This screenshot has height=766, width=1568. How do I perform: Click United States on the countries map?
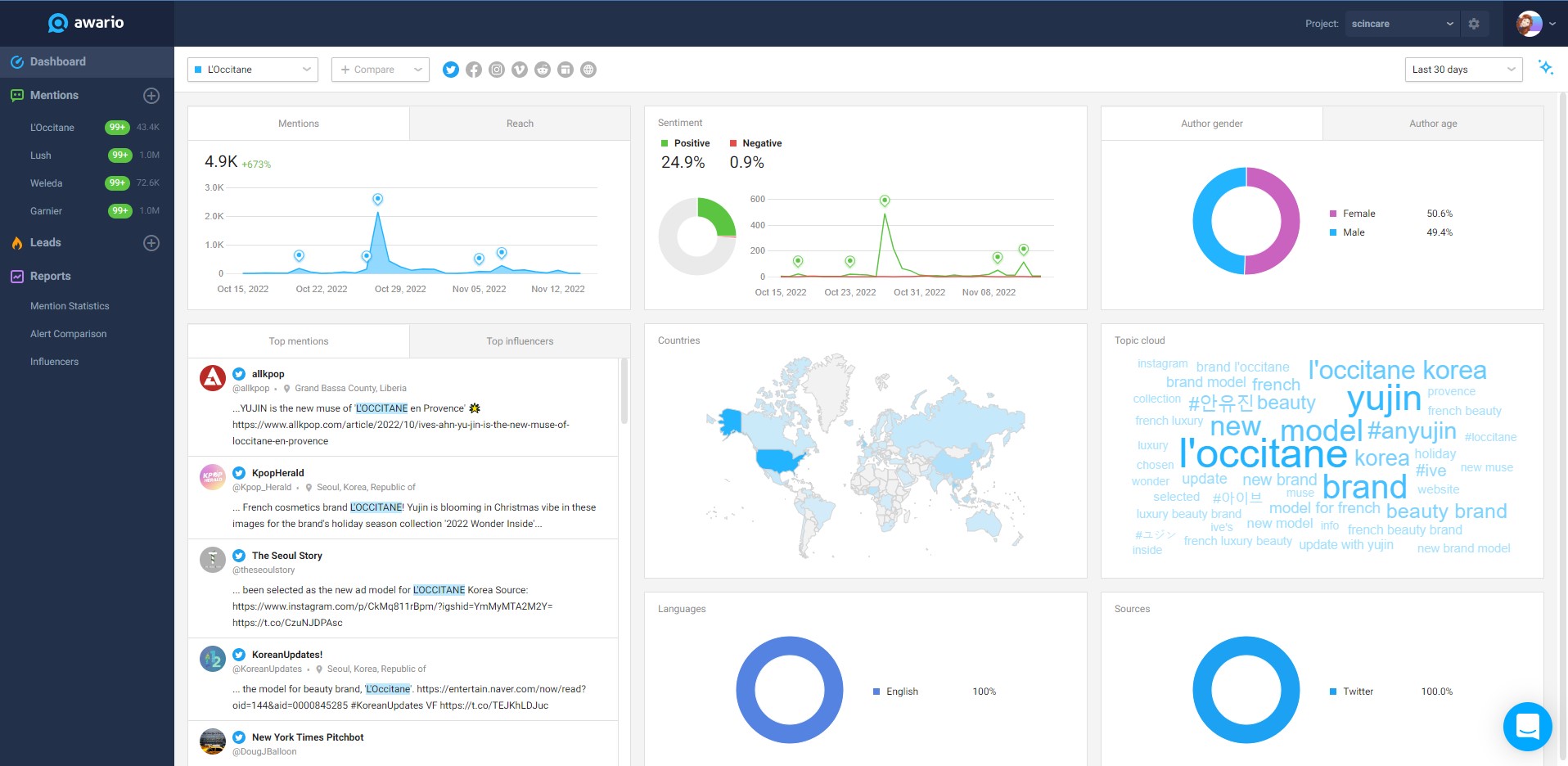(781, 461)
